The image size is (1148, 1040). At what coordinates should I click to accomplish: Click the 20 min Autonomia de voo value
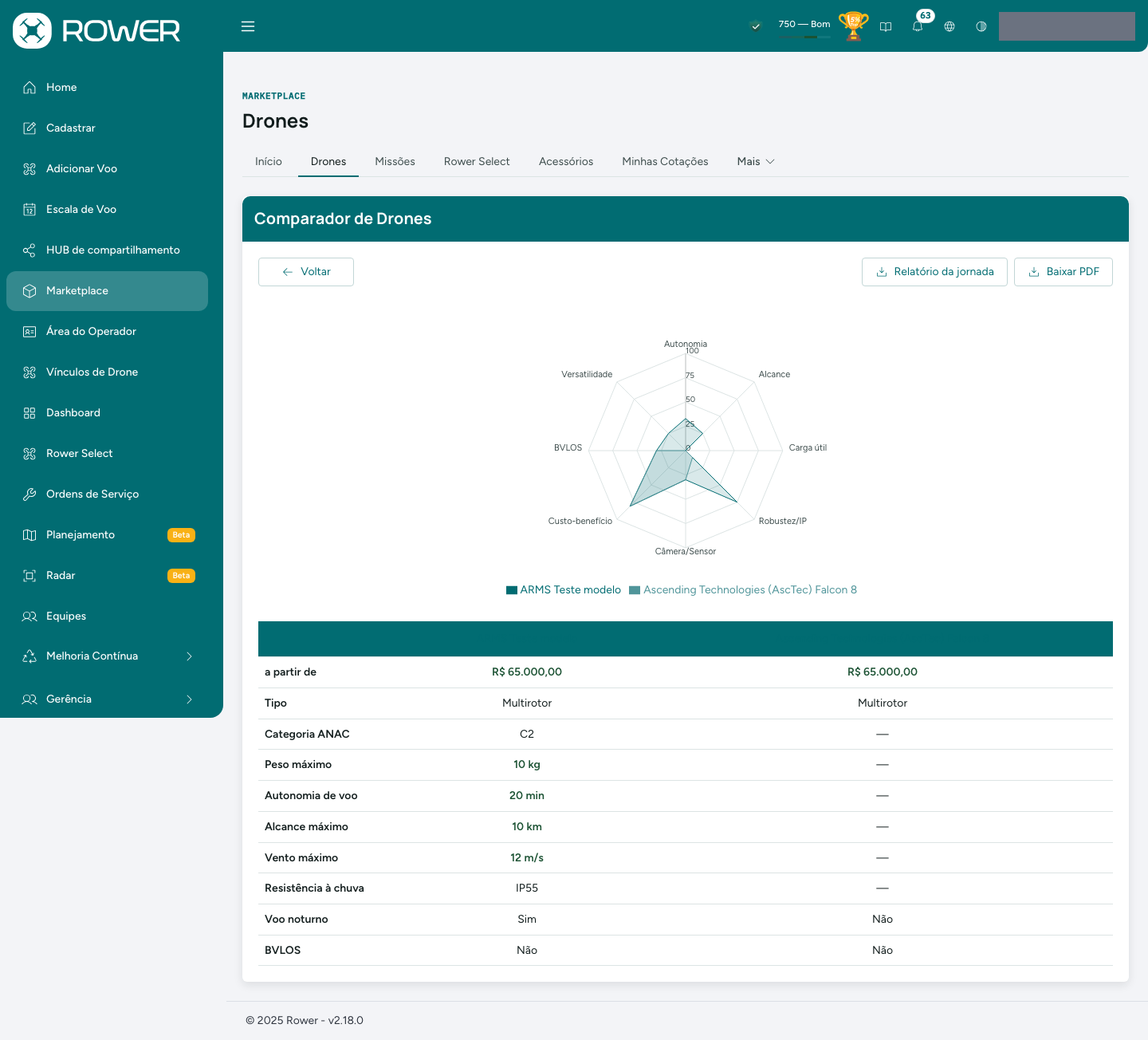(527, 796)
